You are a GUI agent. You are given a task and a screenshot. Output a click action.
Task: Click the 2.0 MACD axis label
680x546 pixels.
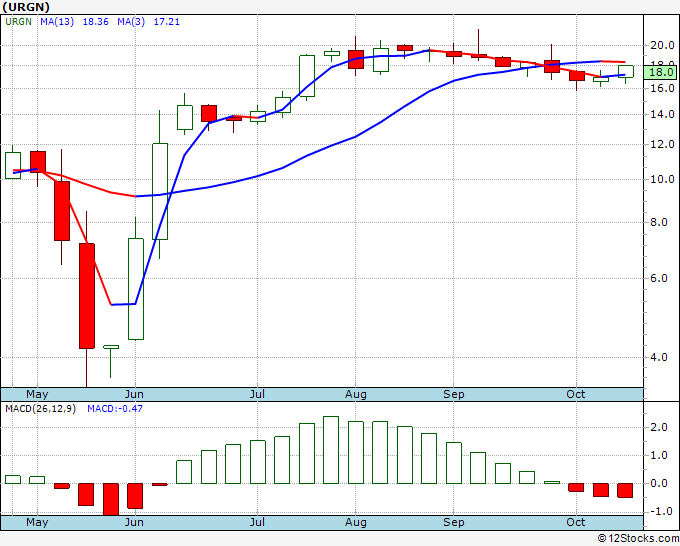659,428
